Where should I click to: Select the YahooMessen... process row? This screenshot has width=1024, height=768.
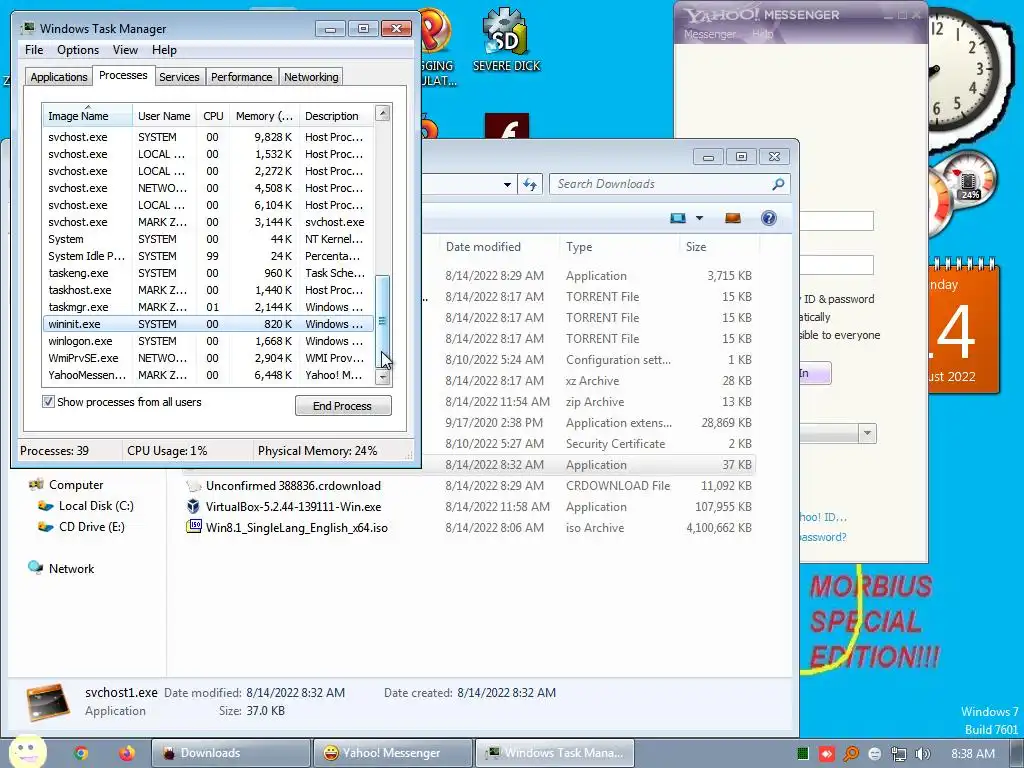[x=208, y=376]
